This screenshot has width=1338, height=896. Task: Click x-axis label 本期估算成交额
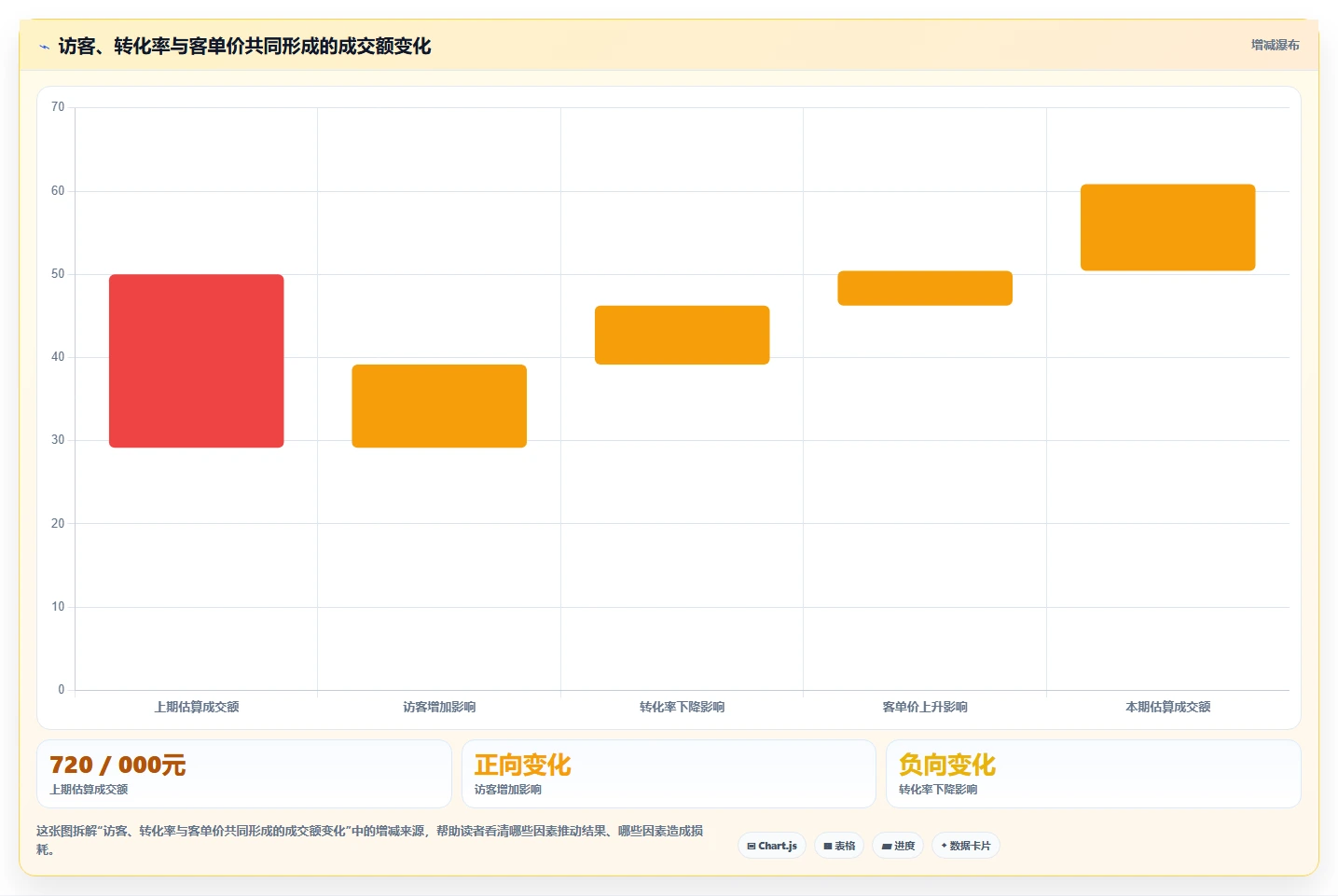pyautogui.click(x=1168, y=707)
